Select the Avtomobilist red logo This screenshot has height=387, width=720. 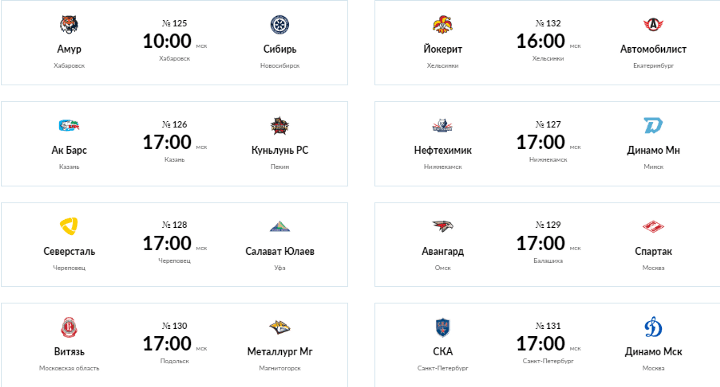pyautogui.click(x=653, y=24)
